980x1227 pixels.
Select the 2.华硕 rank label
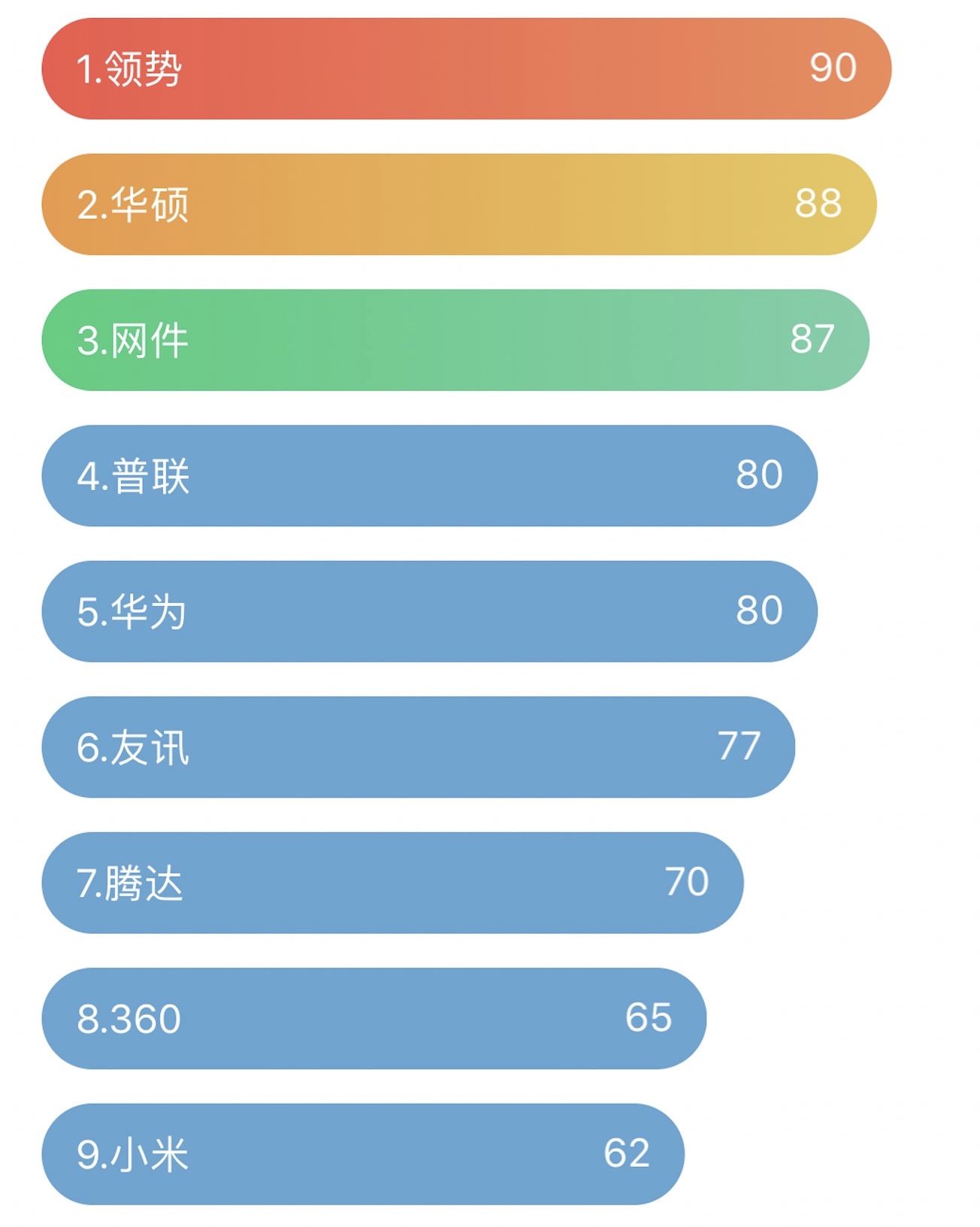point(133,204)
